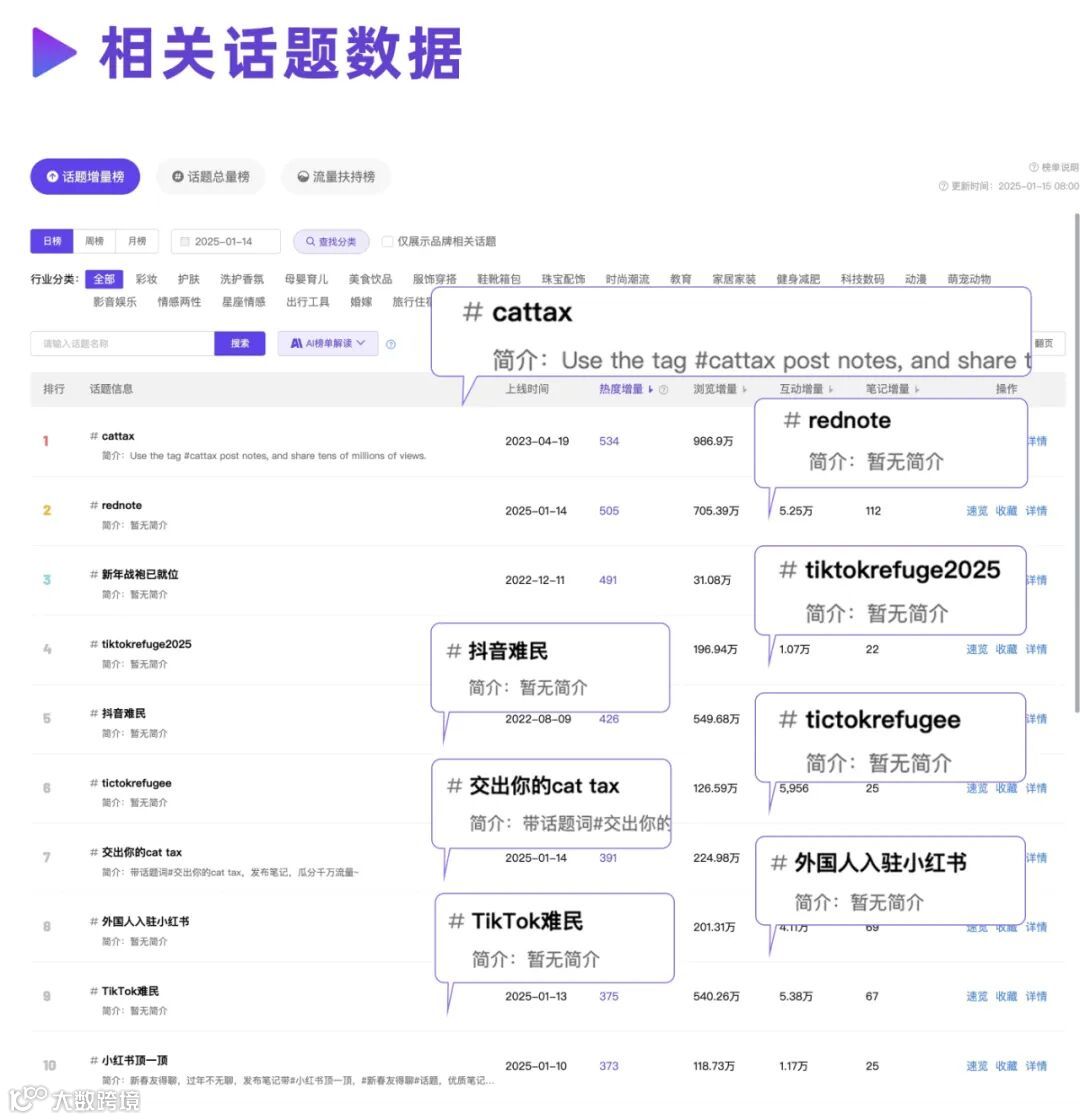The height and width of the screenshot is (1120, 1080).
Task: Click the help icon beside AI榜单解读
Action: [x=391, y=344]
